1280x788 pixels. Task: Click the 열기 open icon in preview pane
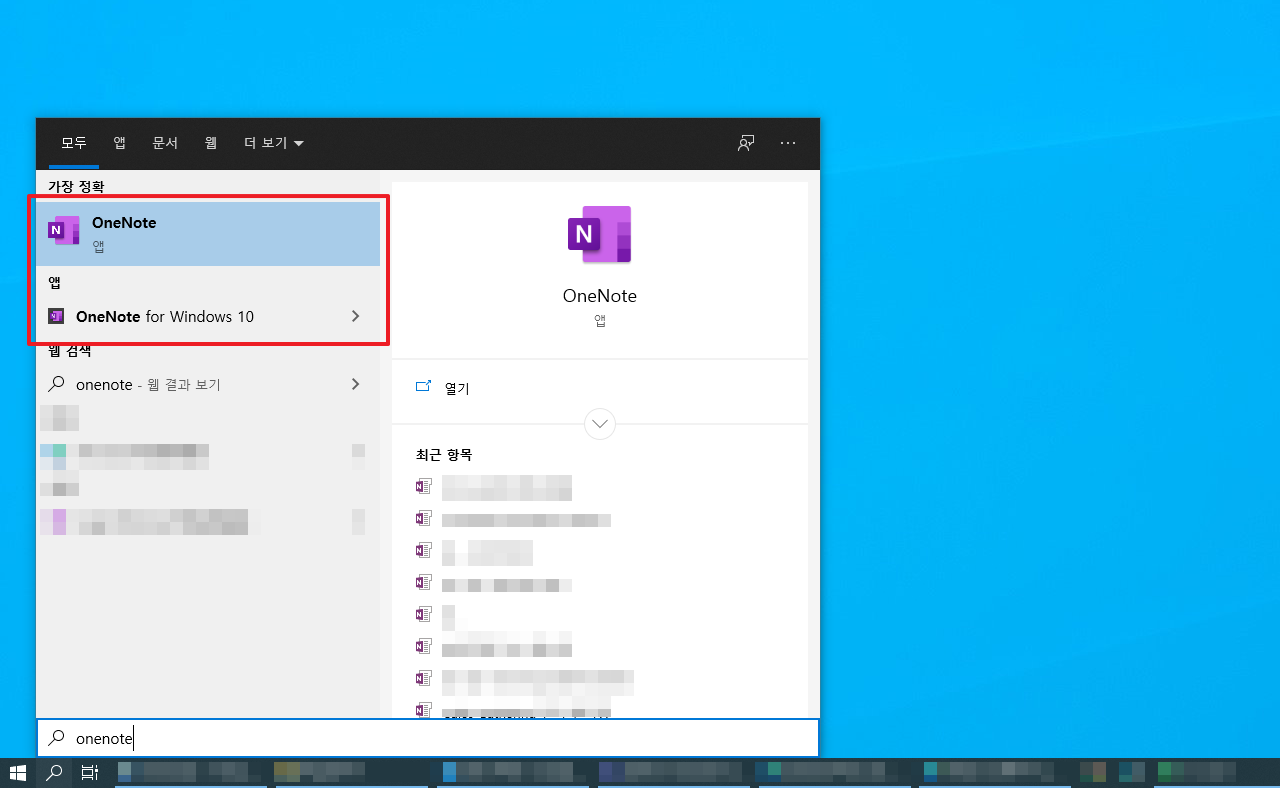coord(423,387)
